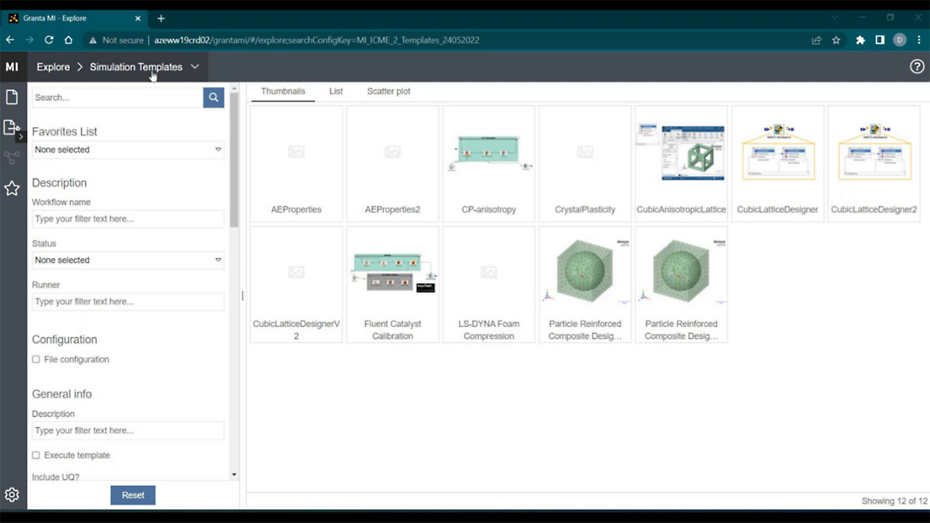Screen dimensions: 930x523
Task: Click the filter panel scrollbar thumb
Action: pyautogui.click(x=234, y=159)
